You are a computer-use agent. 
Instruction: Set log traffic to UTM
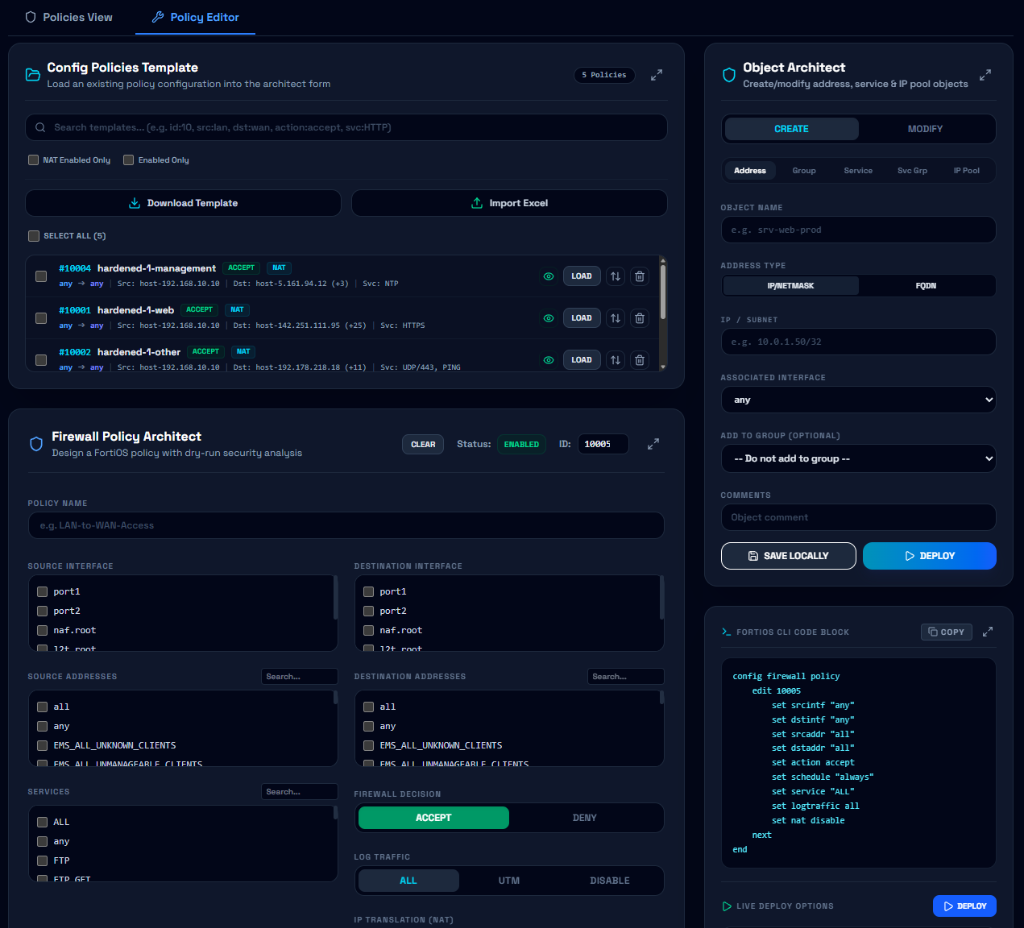coord(509,880)
